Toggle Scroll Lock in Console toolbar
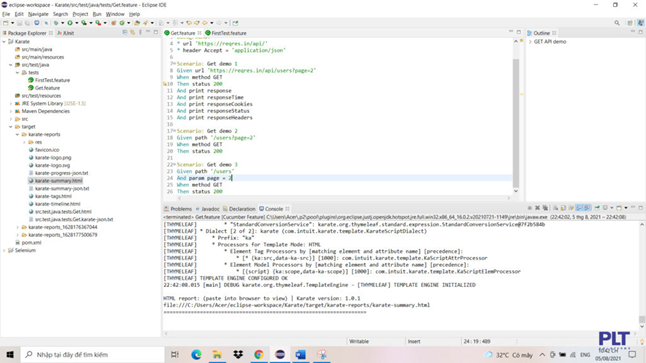This screenshot has width=646, height=363. click(x=563, y=208)
